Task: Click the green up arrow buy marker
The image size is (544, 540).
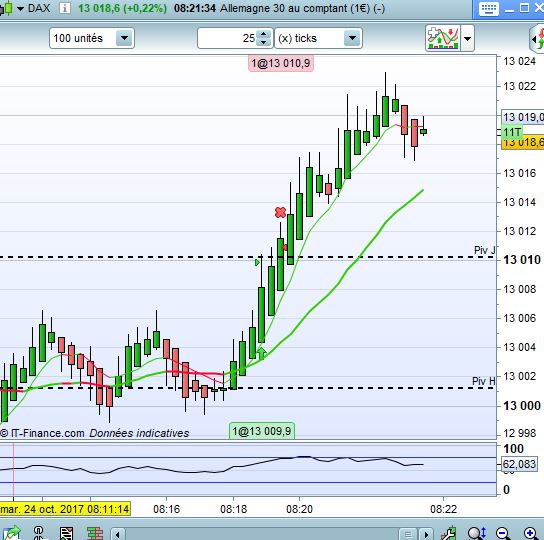Action: coord(262,353)
